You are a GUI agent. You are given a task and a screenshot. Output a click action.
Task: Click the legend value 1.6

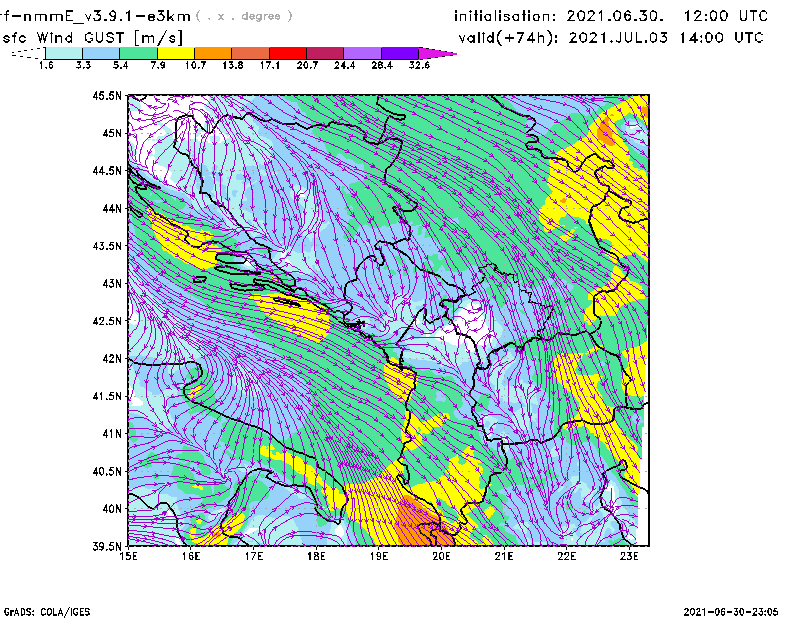point(46,65)
